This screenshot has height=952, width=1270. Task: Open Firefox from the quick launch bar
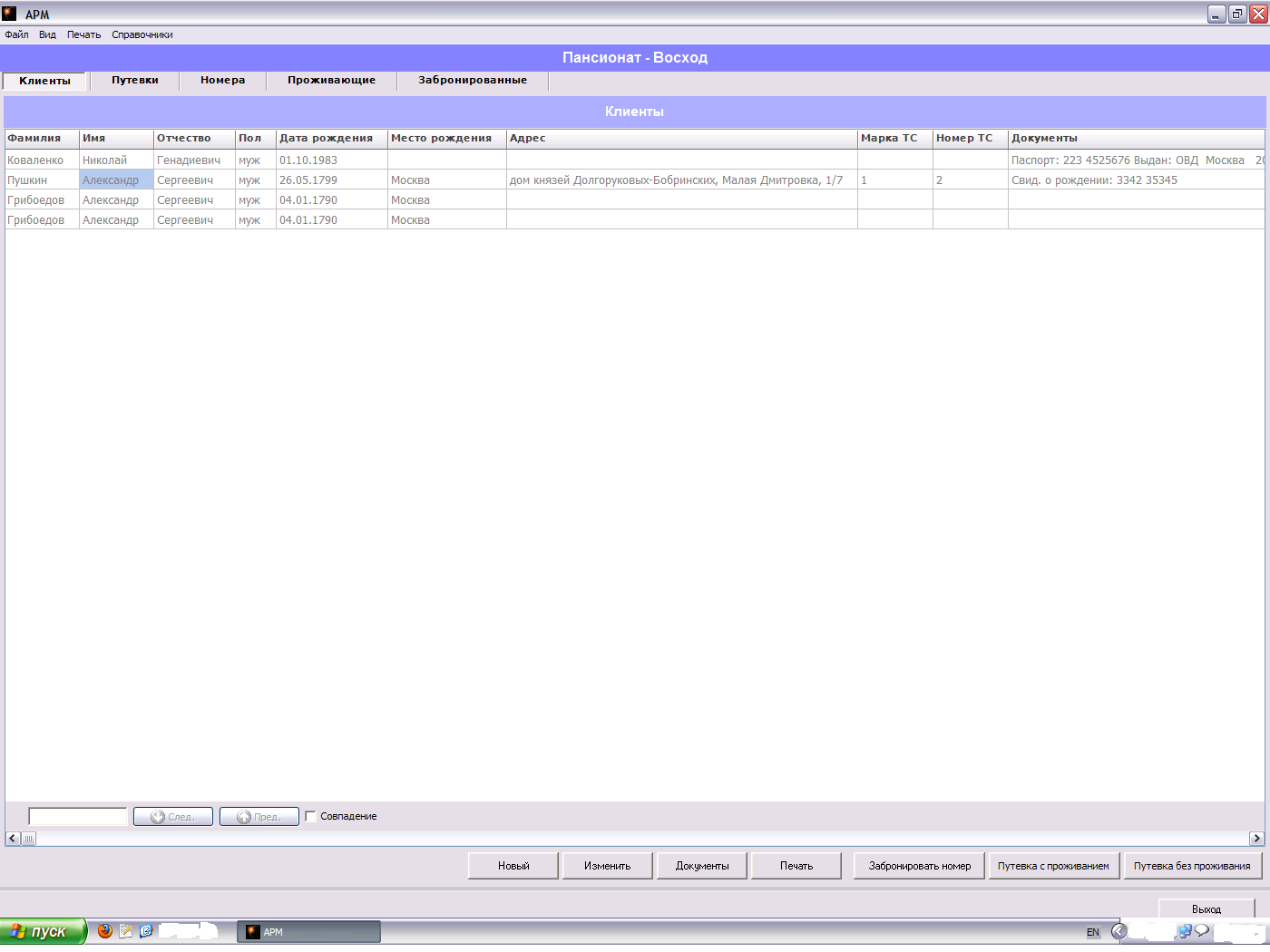click(105, 931)
